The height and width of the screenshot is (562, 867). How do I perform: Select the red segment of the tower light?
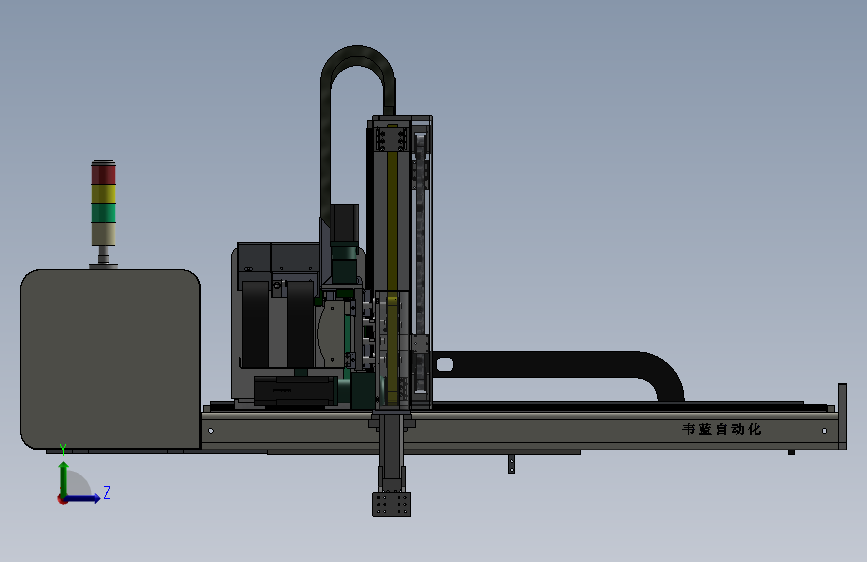point(103,174)
